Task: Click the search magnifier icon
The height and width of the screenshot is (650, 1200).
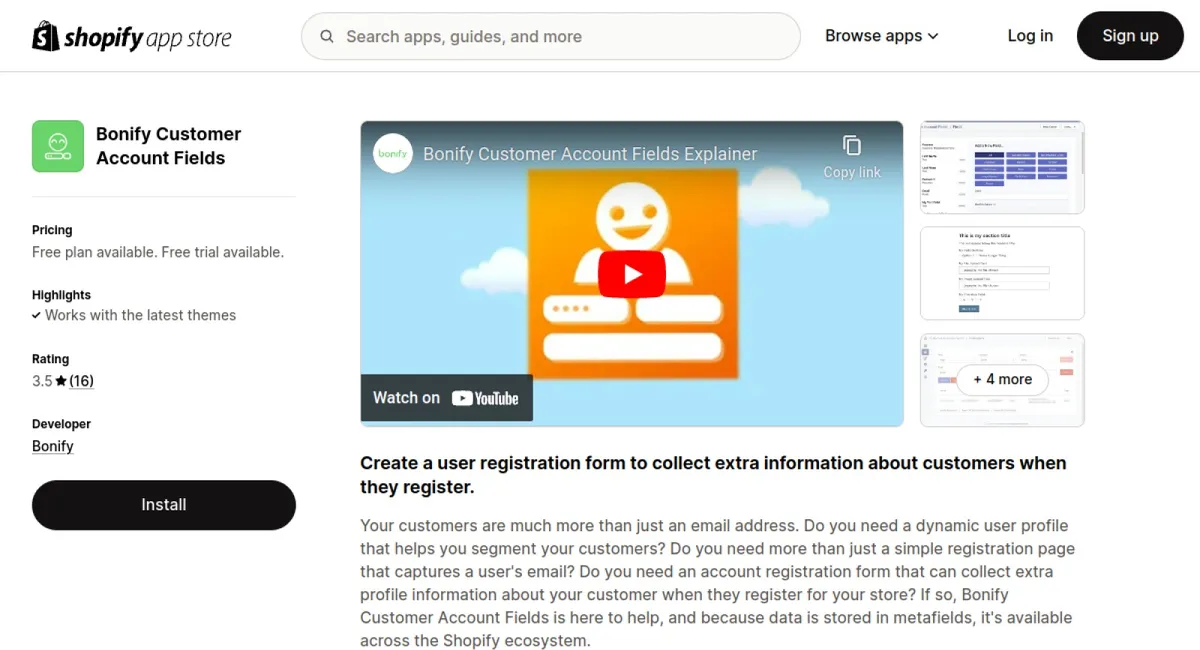Action: [327, 37]
